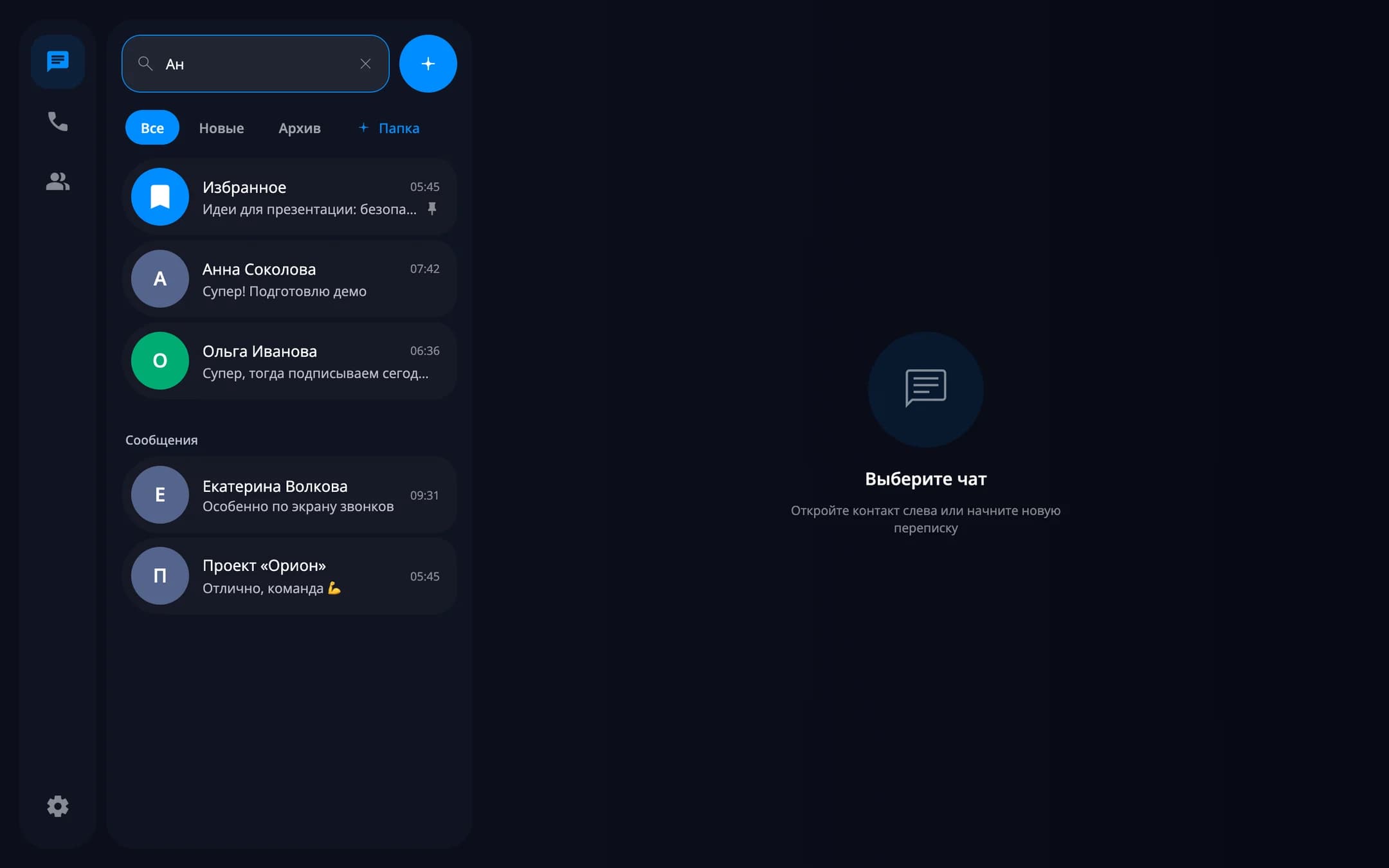Click the bookmark avatar of Избранное
Image resolution: width=1389 pixels, height=868 pixels.
(160, 197)
